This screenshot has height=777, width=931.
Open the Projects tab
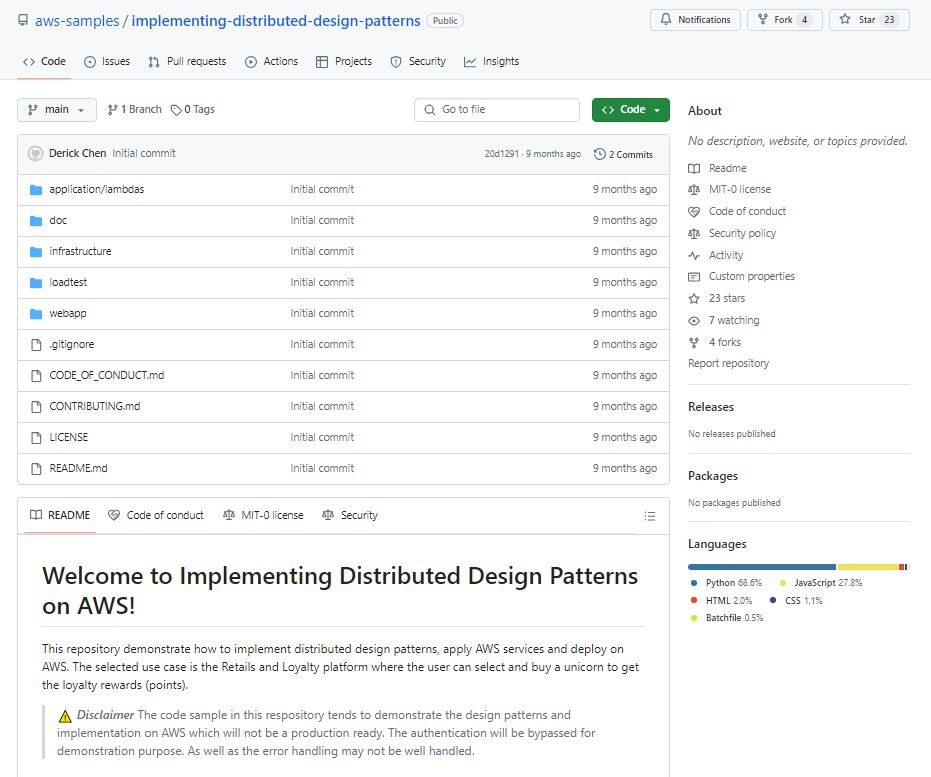click(x=344, y=61)
